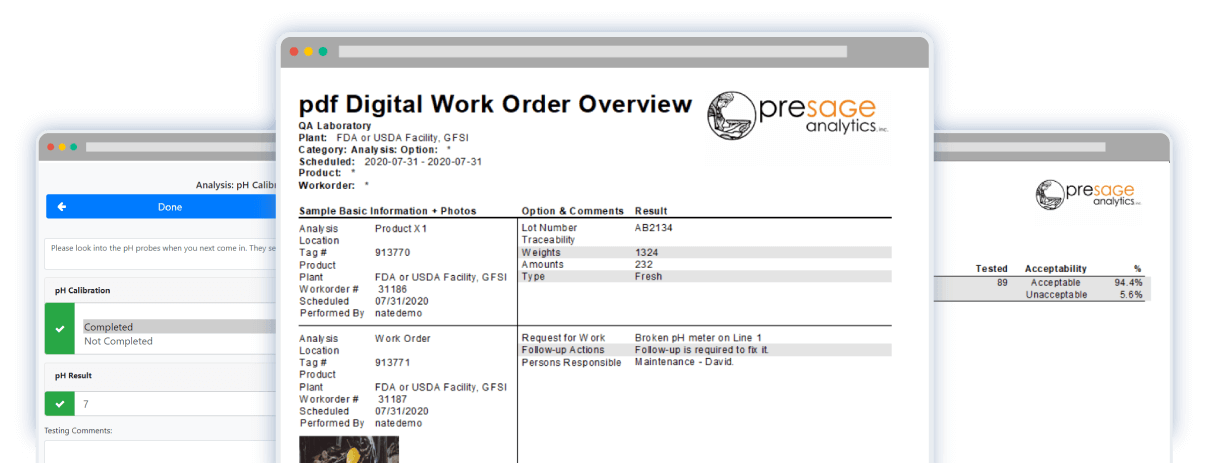Click the red close dot on the left window

click(50, 147)
